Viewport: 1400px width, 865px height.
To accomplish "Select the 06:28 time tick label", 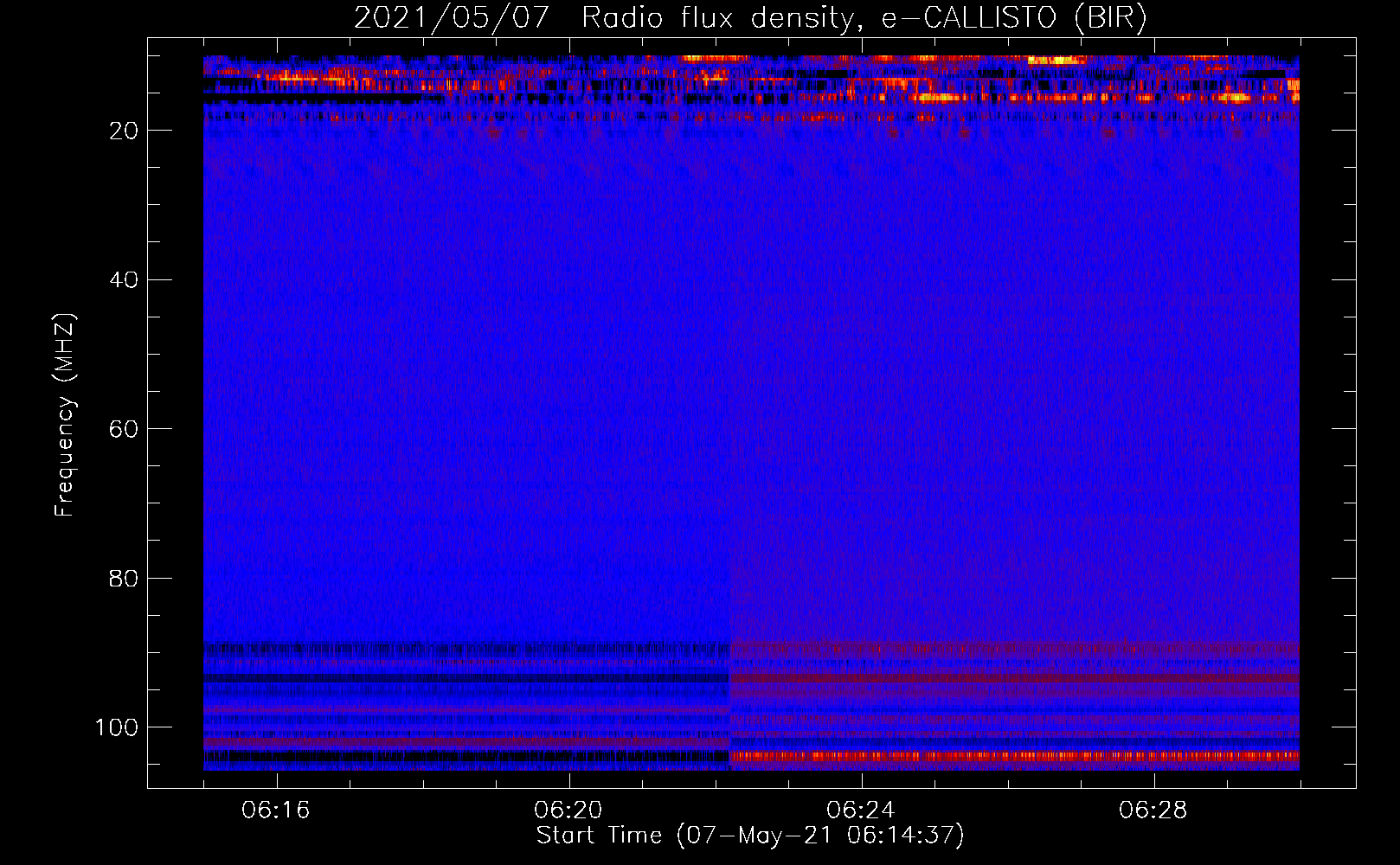I will 1153,811.
